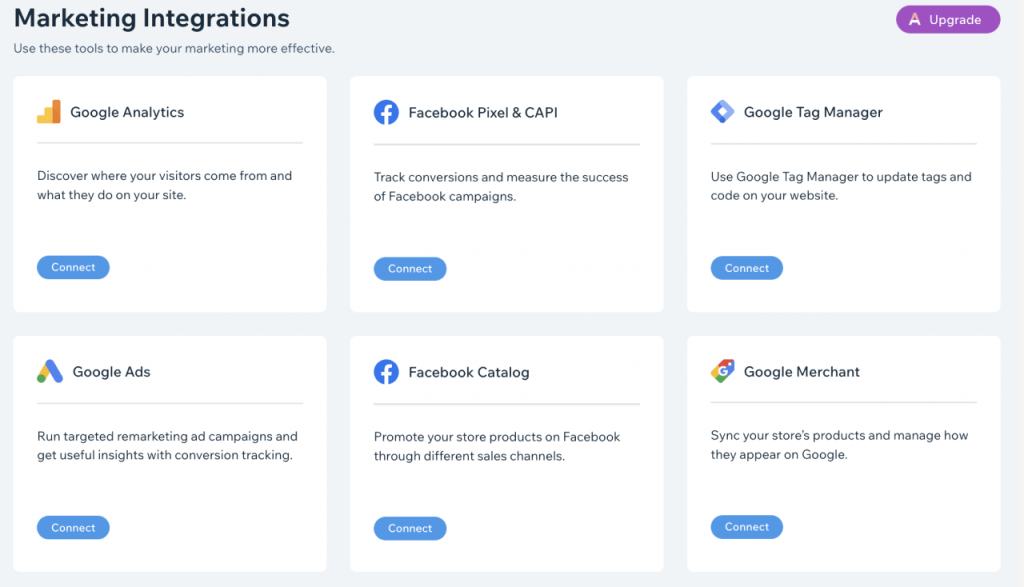Connect Google Analytics
Screen dimensions: 1024x587
[73, 267]
